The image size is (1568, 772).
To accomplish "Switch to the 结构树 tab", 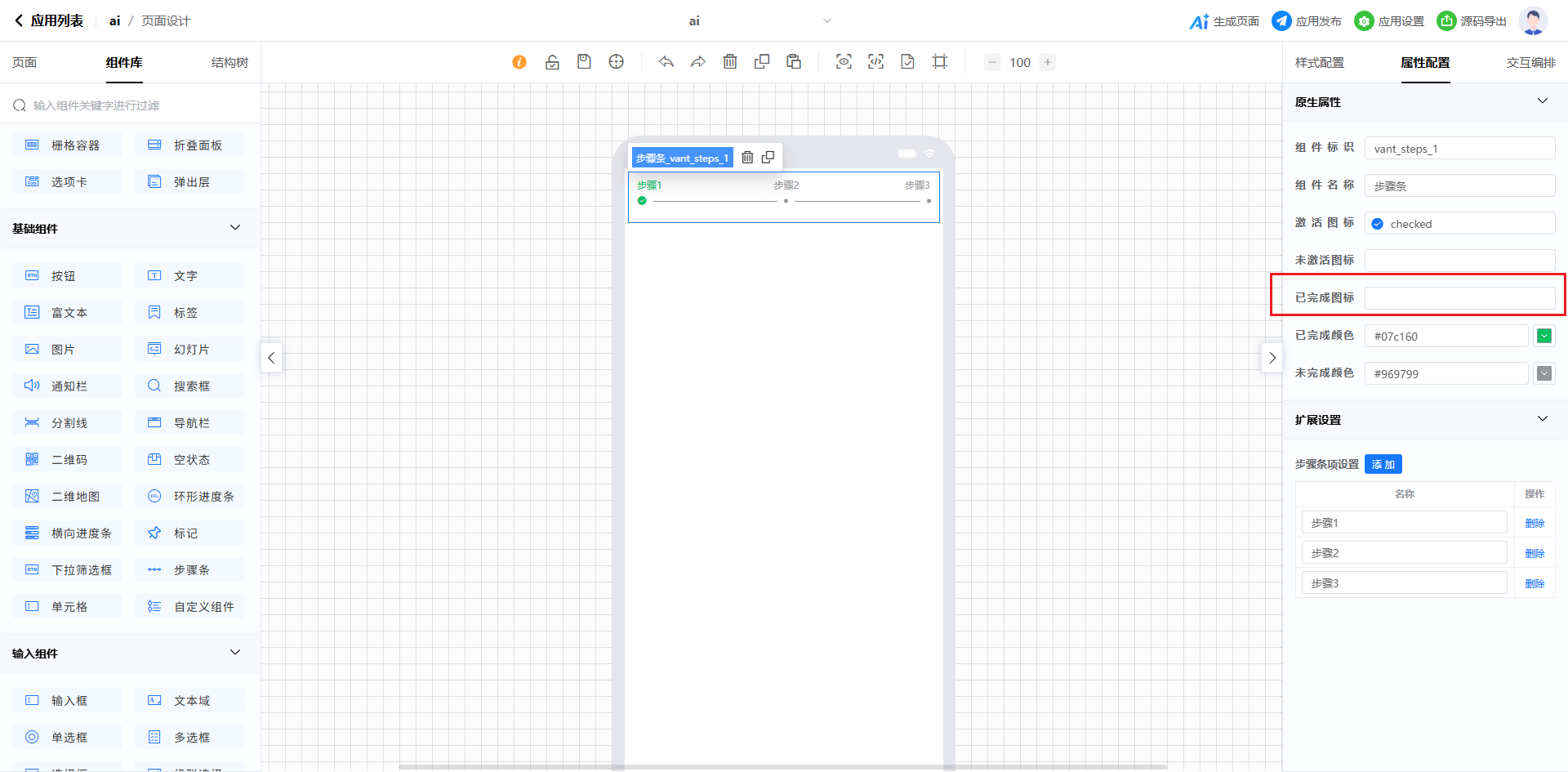I will tap(229, 63).
